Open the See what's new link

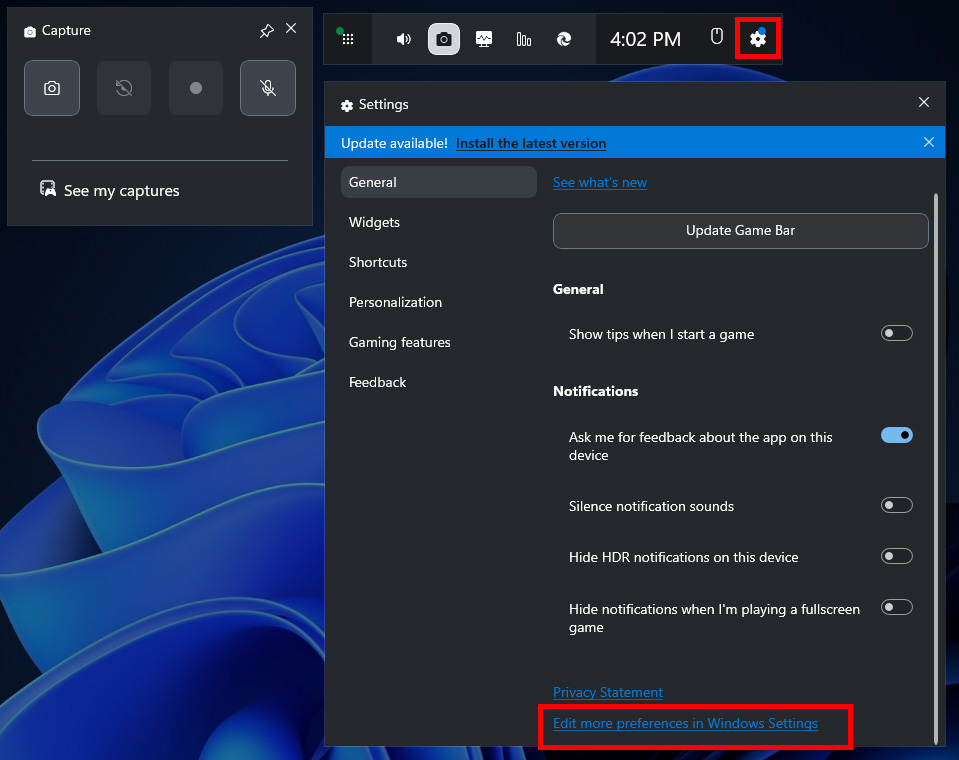tap(600, 182)
